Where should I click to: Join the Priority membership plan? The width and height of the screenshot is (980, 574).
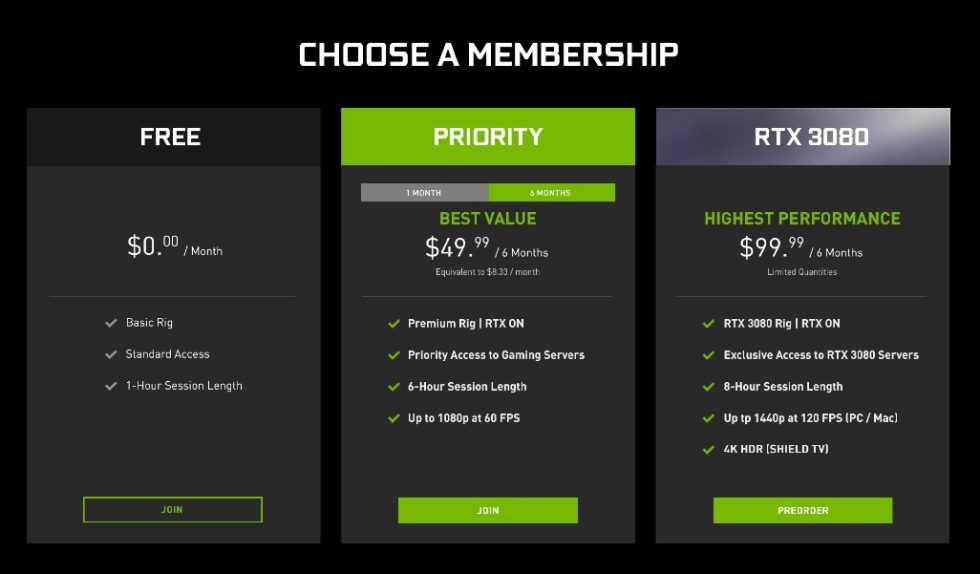pos(488,510)
